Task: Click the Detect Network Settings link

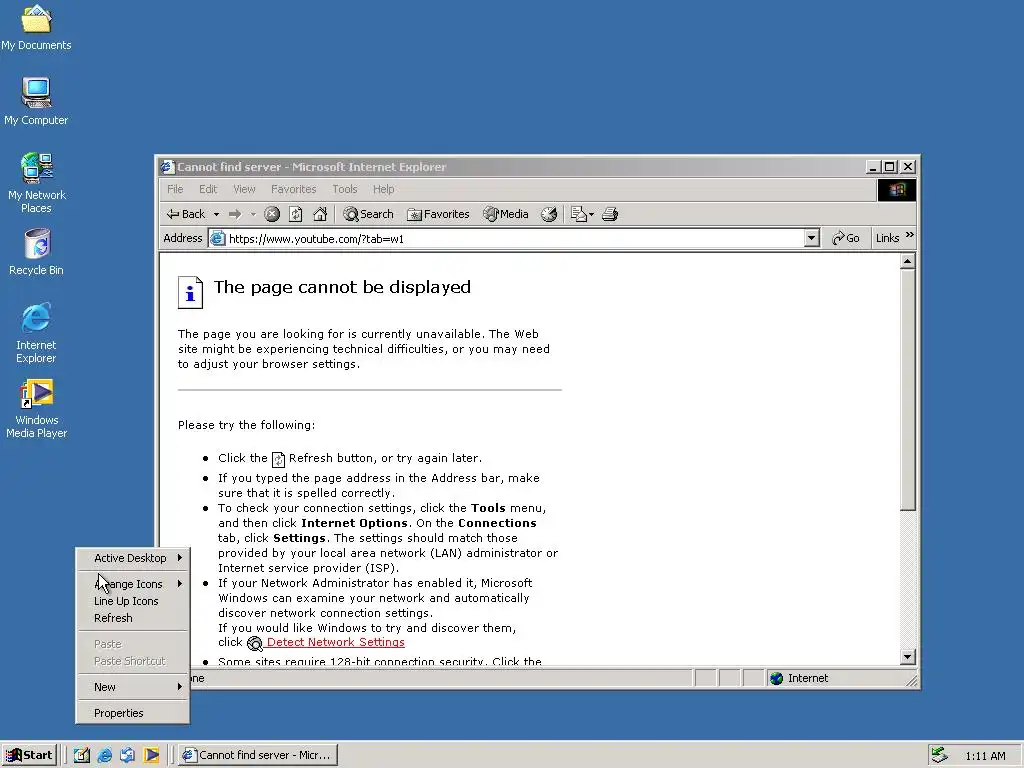Action: pyautogui.click(x=335, y=643)
